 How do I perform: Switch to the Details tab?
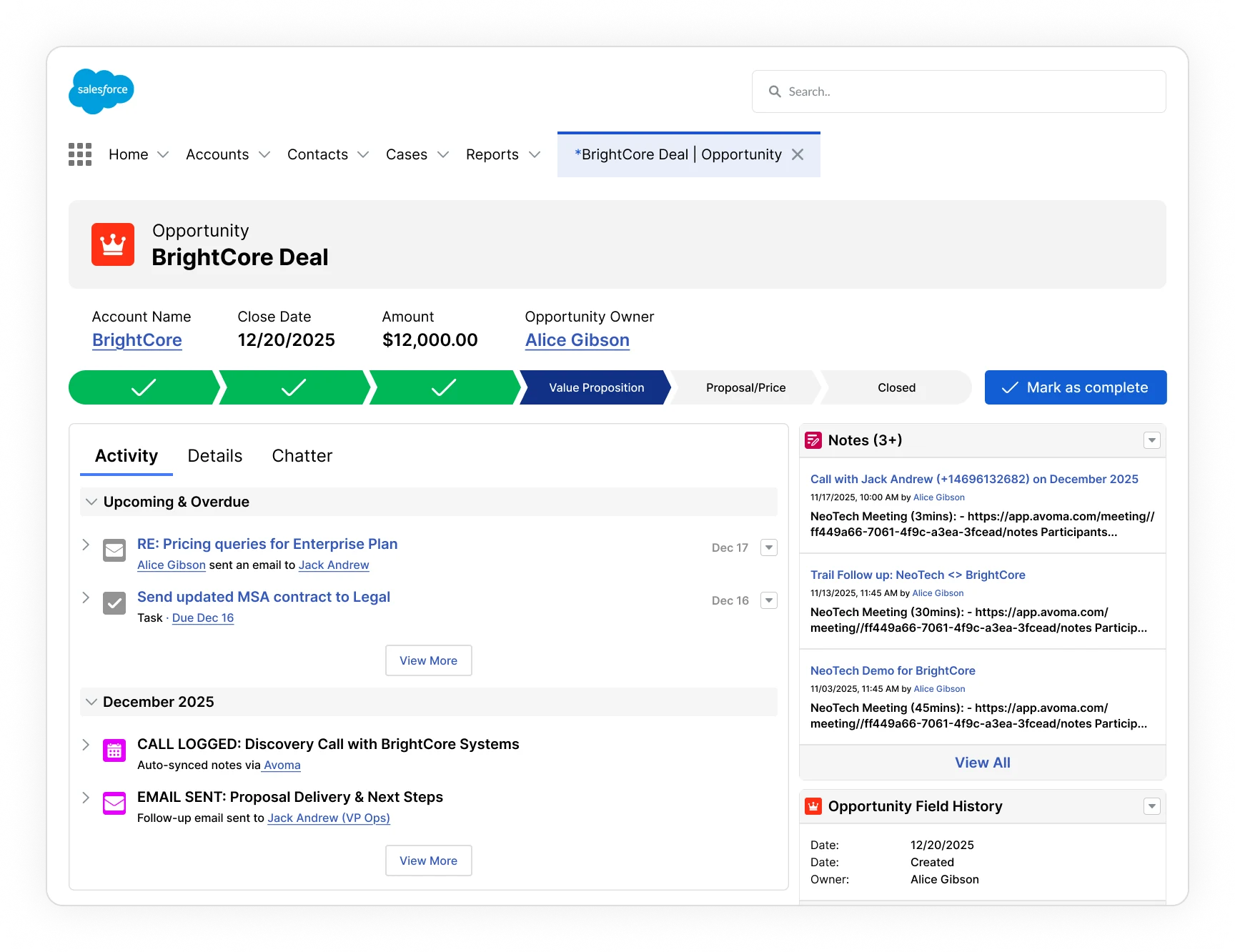(x=214, y=455)
